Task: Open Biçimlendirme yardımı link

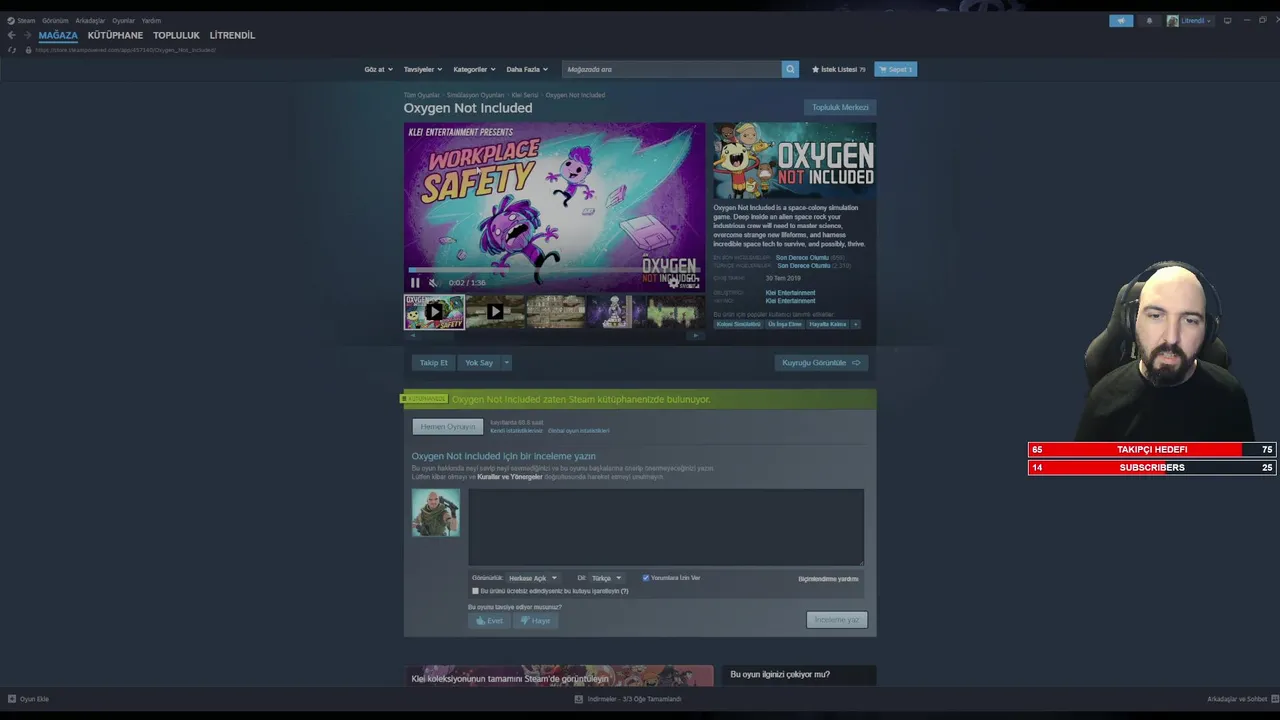Action: 828,579
